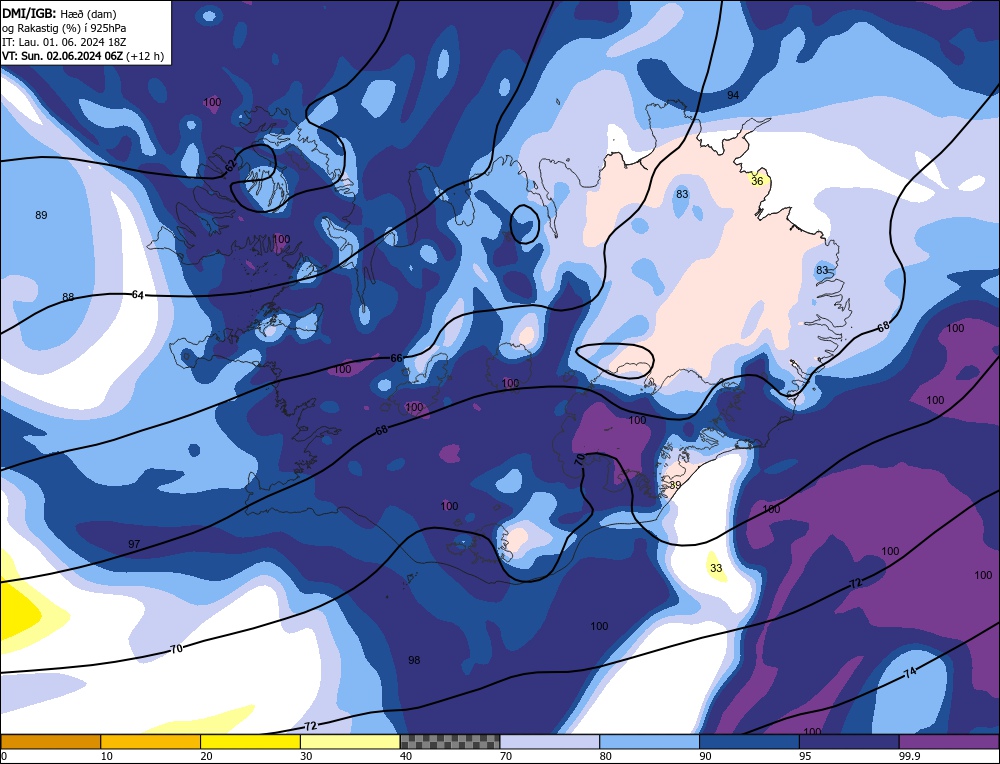Click the 66 contour line label
This screenshot has width=1000, height=764.
[x=396, y=358]
